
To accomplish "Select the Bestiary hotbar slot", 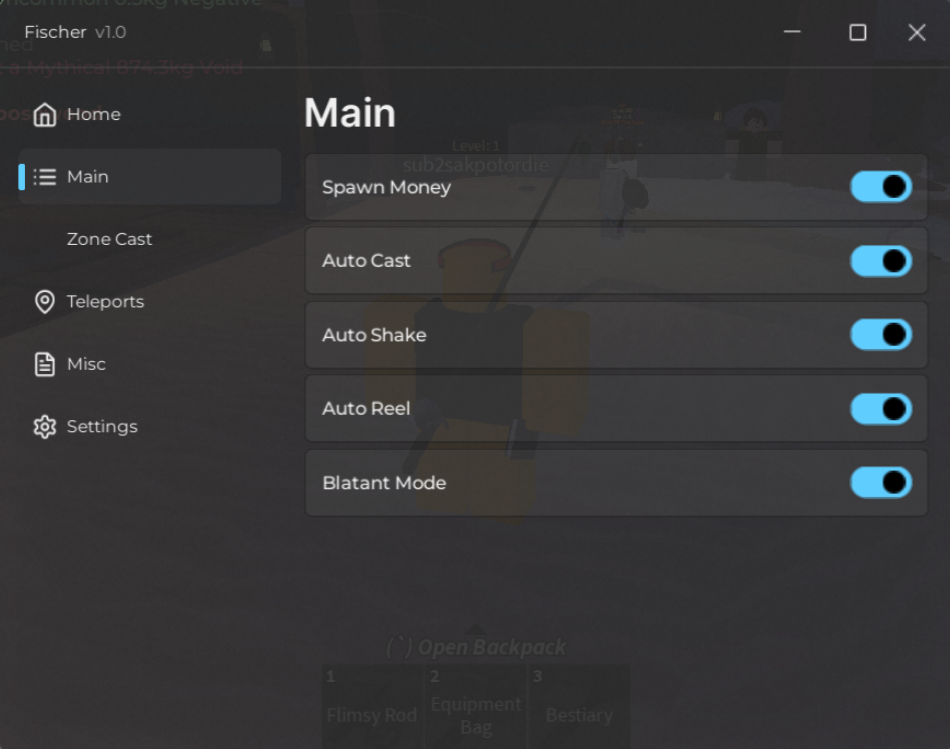I will coord(579,707).
